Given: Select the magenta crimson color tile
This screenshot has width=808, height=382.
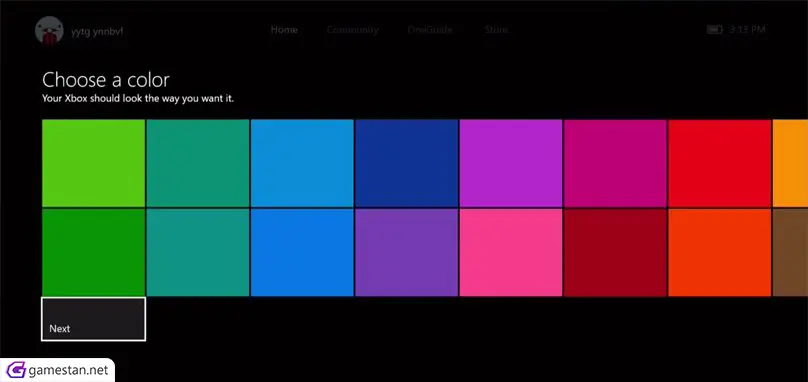Looking at the screenshot, I should [x=615, y=163].
